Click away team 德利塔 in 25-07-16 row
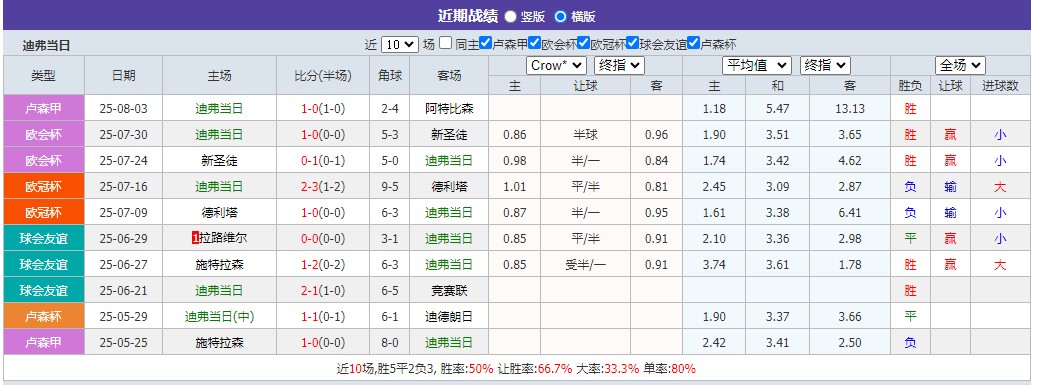The width and height of the screenshot is (1037, 385). coord(449,187)
